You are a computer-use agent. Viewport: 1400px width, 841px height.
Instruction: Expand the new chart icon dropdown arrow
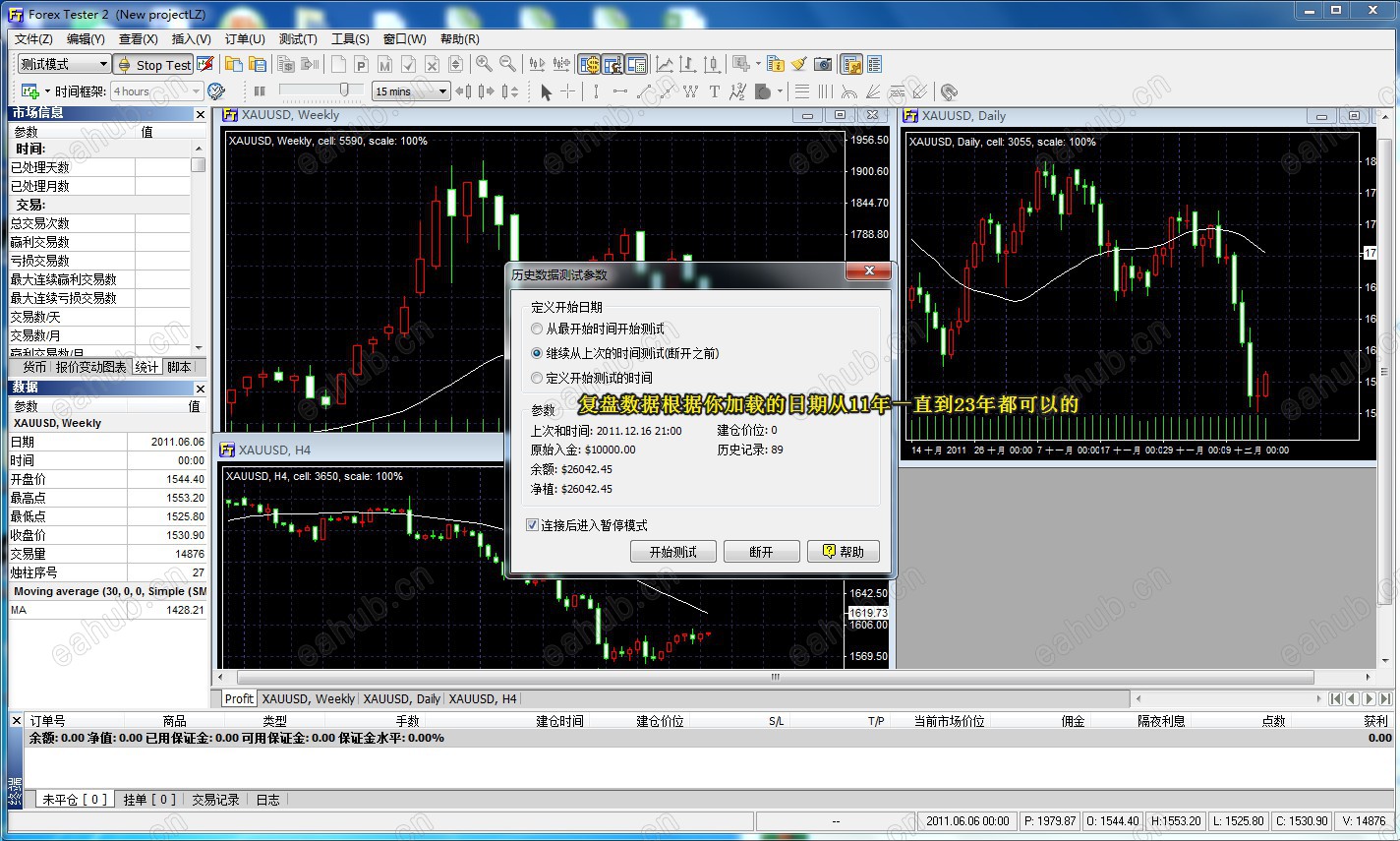47,91
